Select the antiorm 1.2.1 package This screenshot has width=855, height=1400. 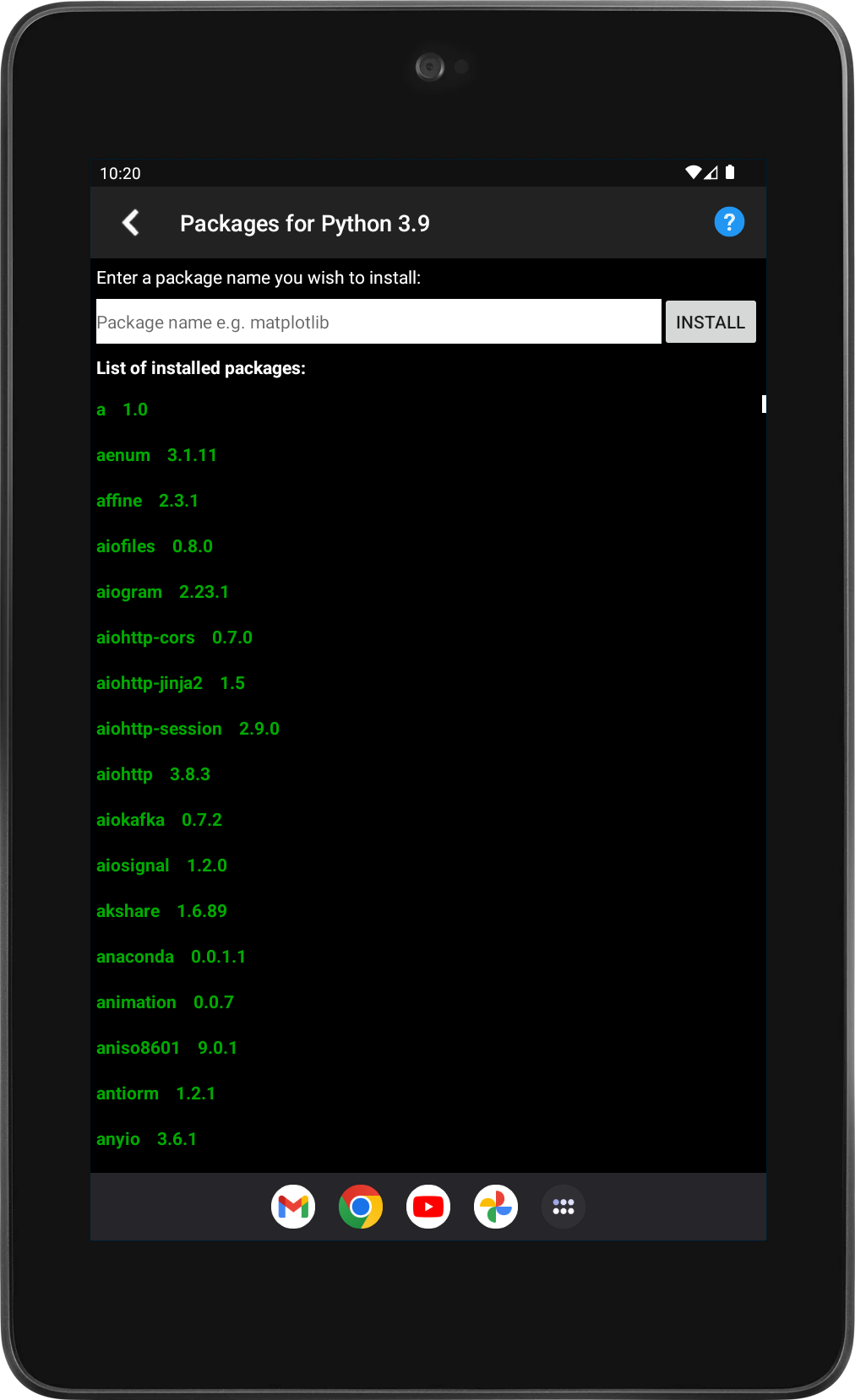155,1093
